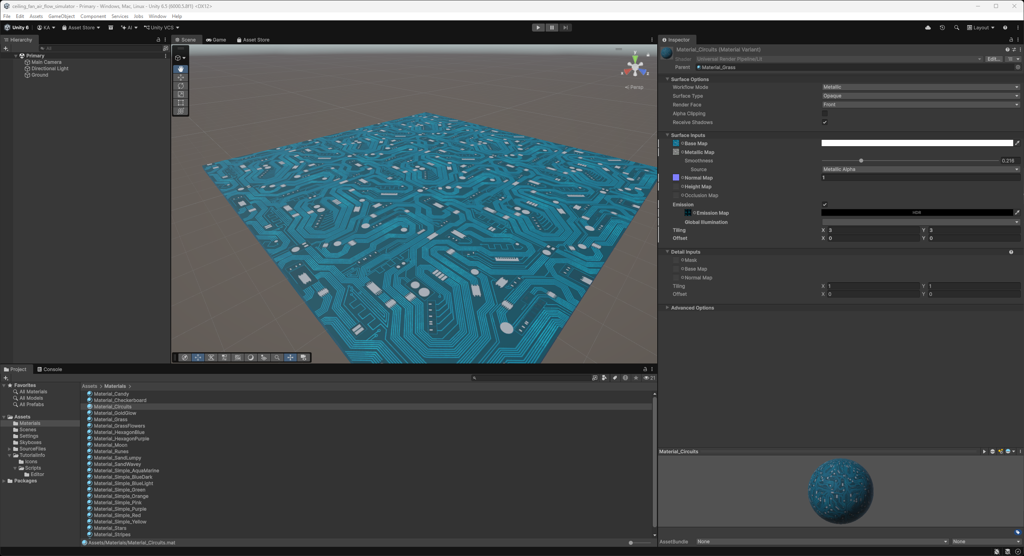This screenshot has height=556, width=1024.
Task: Switch to the Asset Store tab
Action: click(x=253, y=40)
